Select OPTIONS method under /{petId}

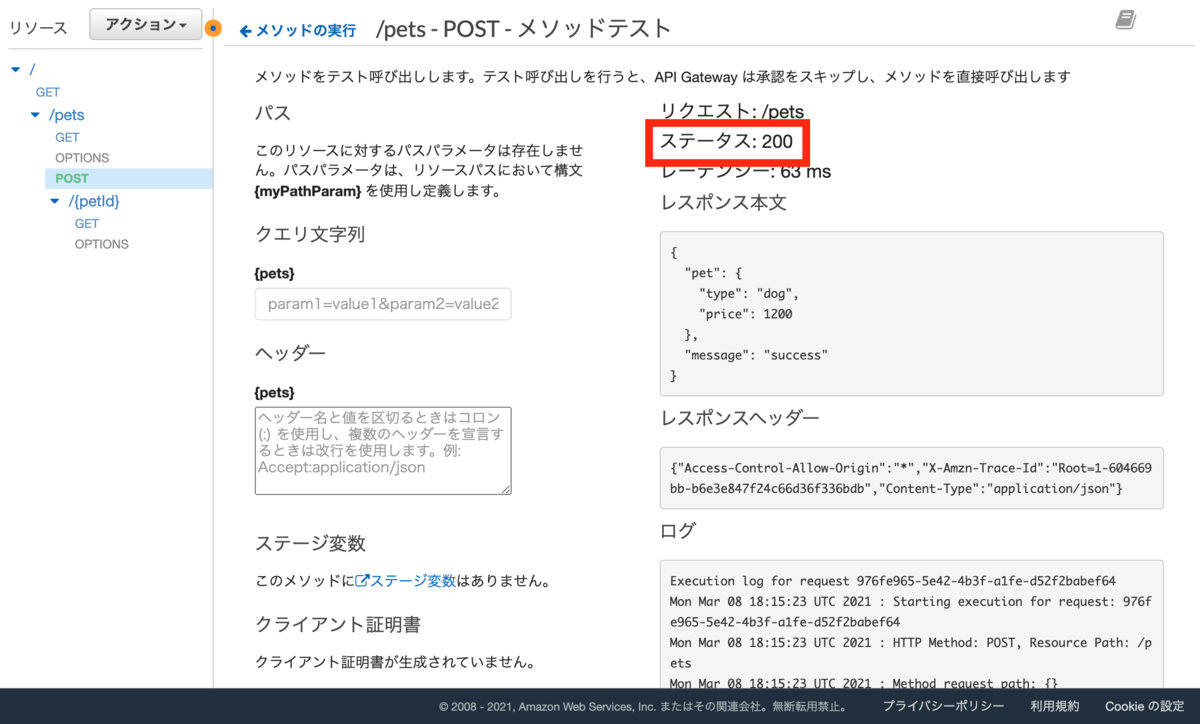click(102, 244)
